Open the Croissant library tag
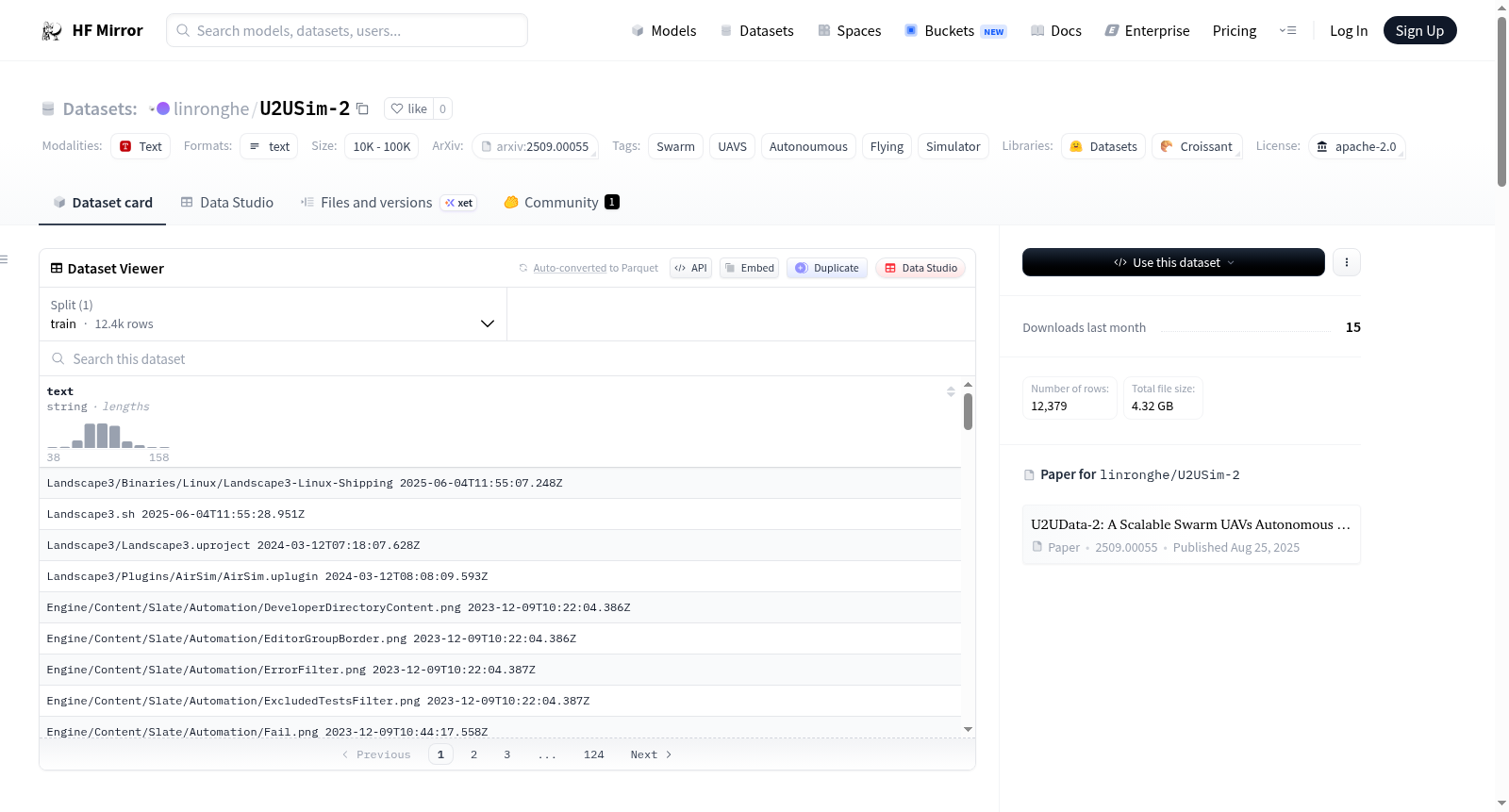 click(x=1197, y=146)
